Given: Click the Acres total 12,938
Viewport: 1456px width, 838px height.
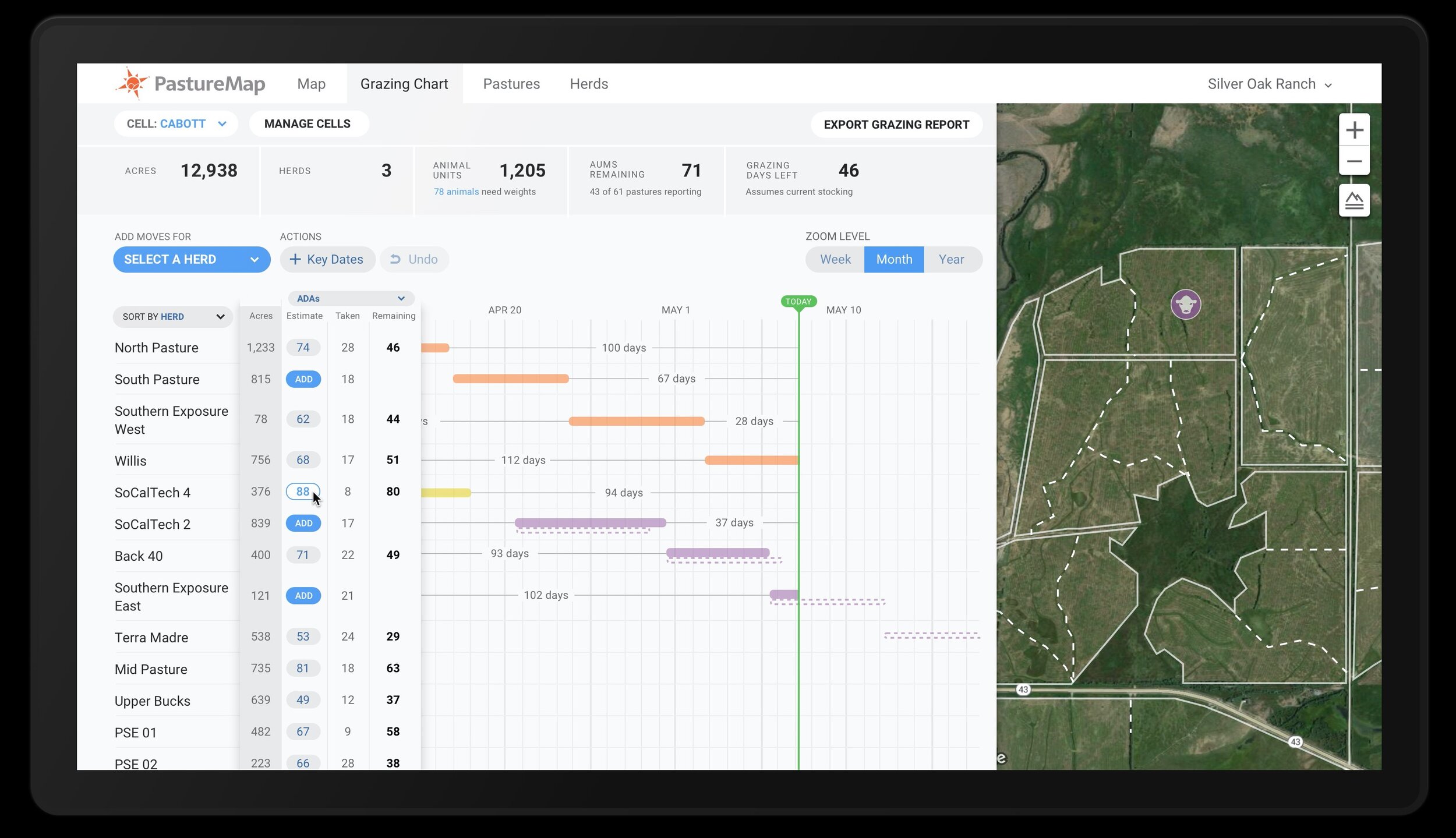Looking at the screenshot, I should click(209, 171).
